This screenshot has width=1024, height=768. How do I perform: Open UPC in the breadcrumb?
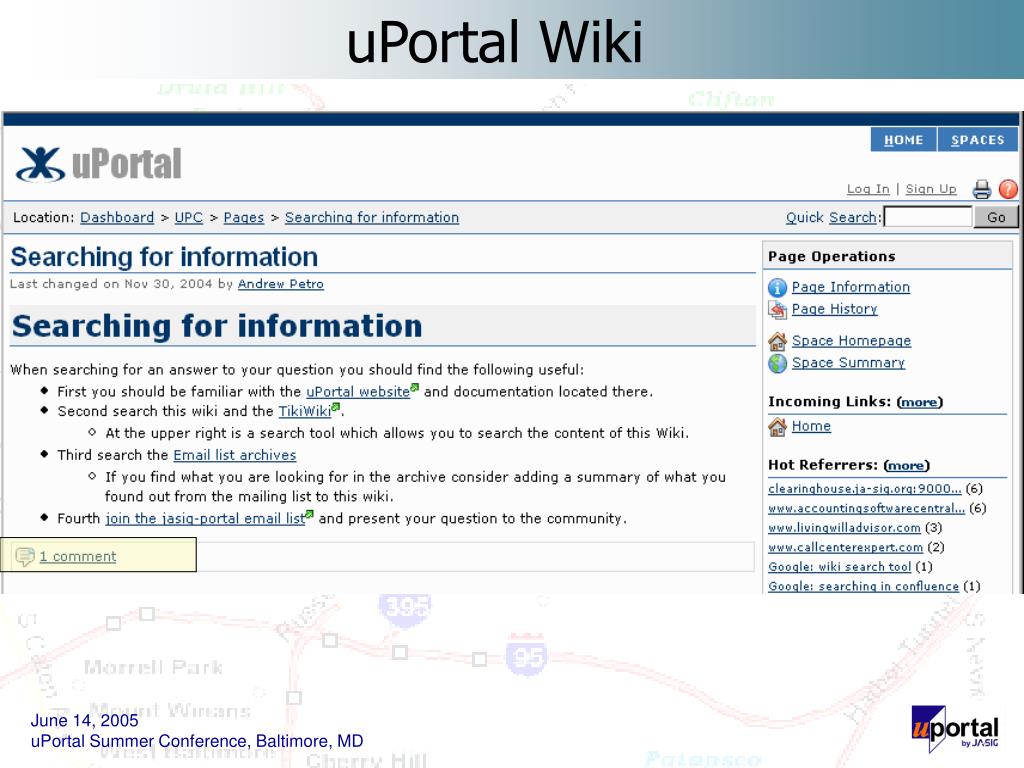point(189,217)
